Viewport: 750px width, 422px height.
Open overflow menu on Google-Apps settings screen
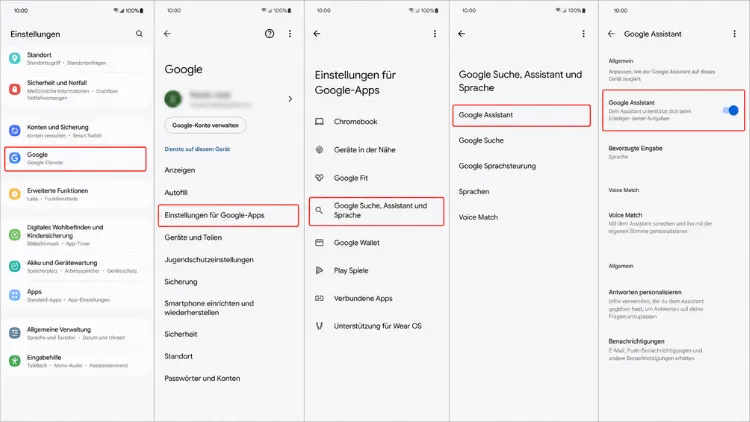(x=435, y=33)
